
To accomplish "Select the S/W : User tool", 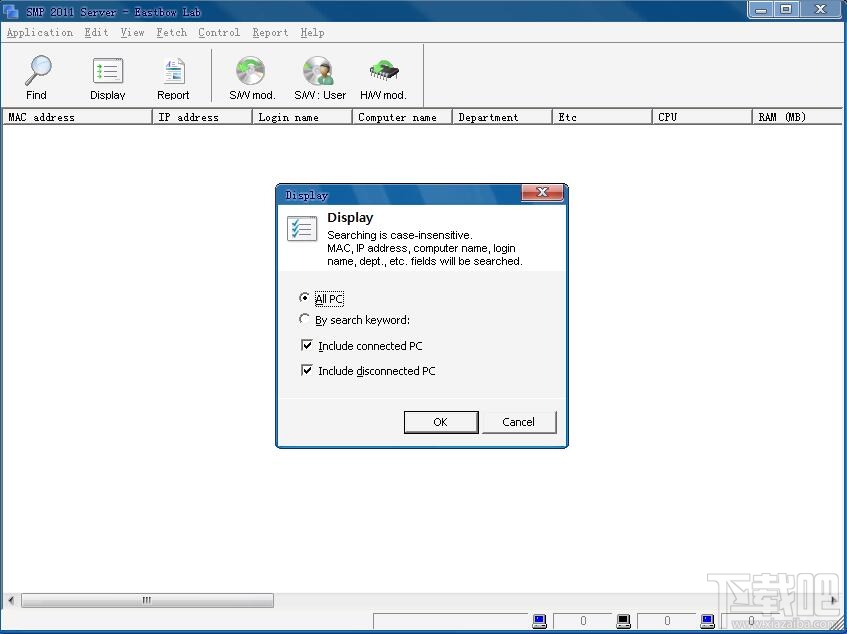I will click(x=319, y=76).
